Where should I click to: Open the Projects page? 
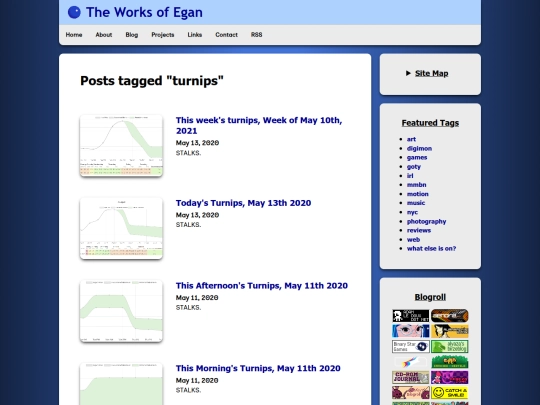coord(163,35)
